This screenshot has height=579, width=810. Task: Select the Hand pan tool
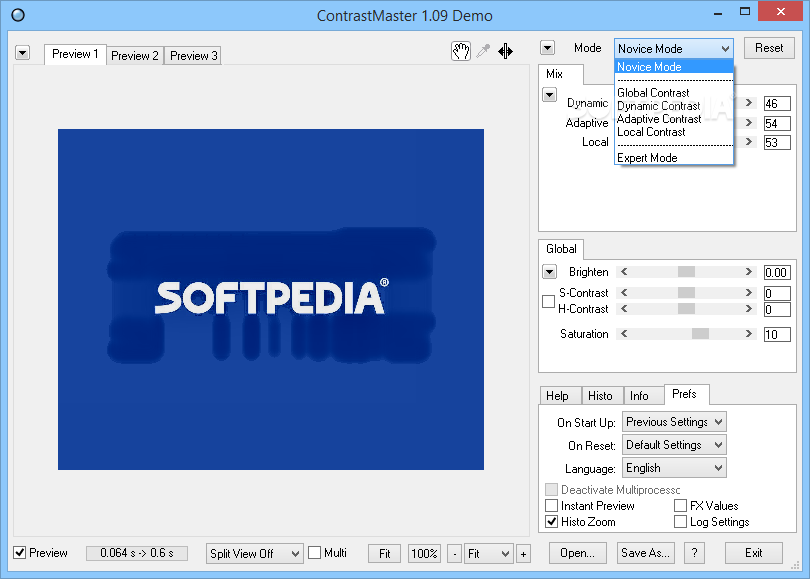tap(461, 51)
